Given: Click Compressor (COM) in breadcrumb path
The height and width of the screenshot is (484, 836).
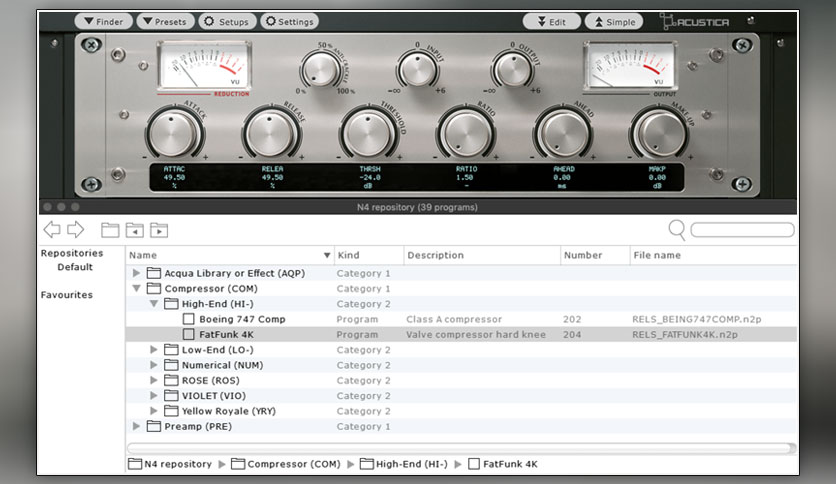Looking at the screenshot, I should [x=286, y=464].
